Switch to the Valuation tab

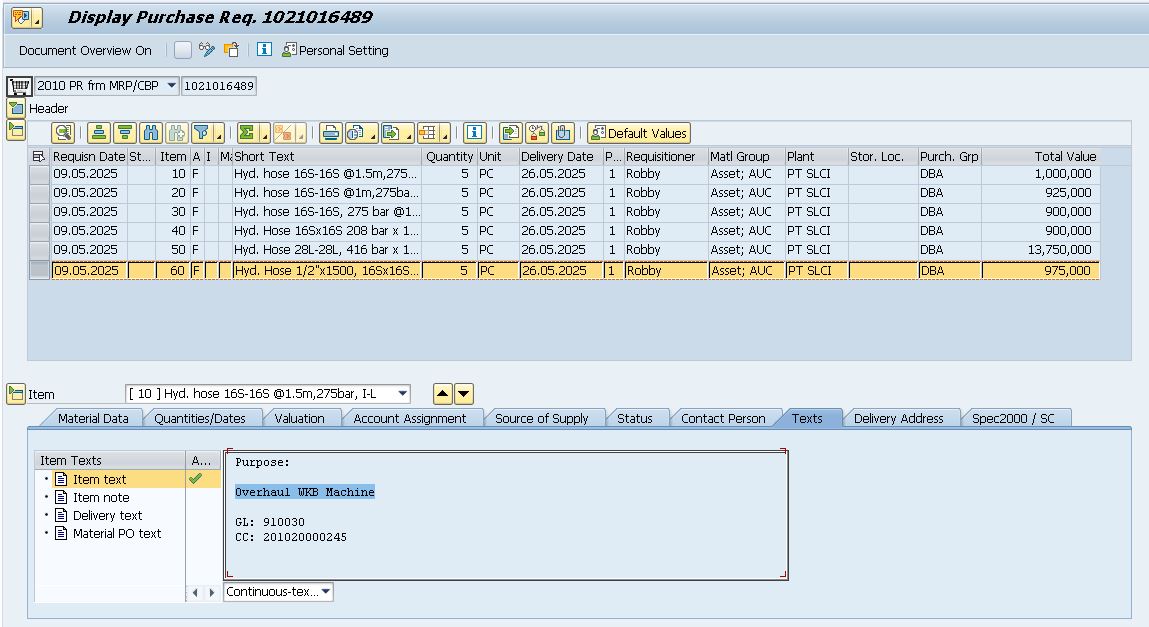coord(299,418)
